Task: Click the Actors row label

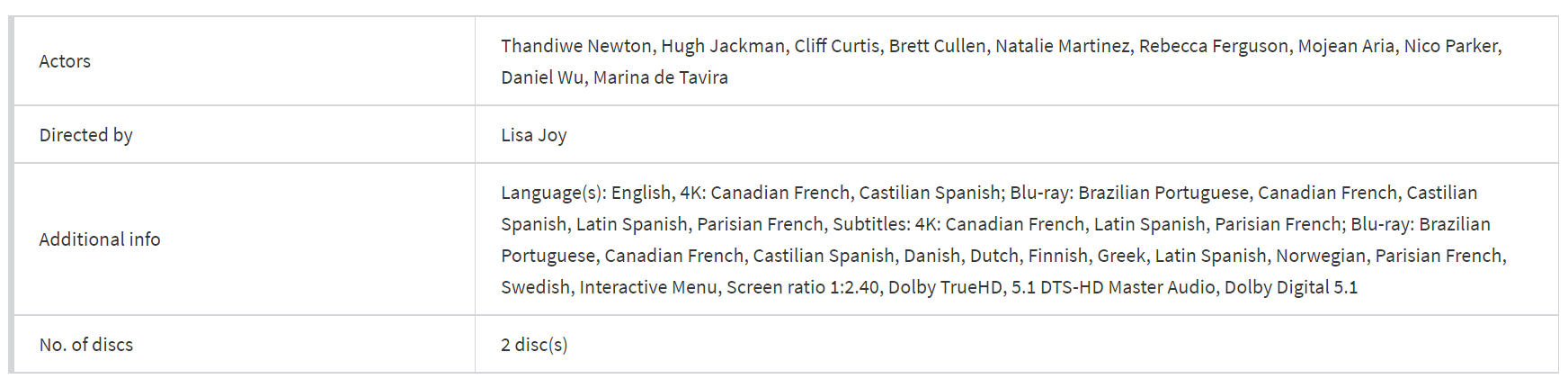Action: point(65,61)
